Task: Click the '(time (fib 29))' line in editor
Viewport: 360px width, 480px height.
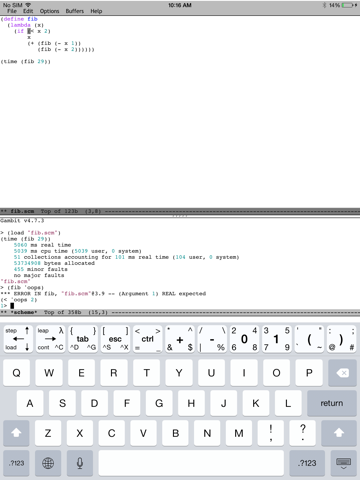Action: point(26,61)
